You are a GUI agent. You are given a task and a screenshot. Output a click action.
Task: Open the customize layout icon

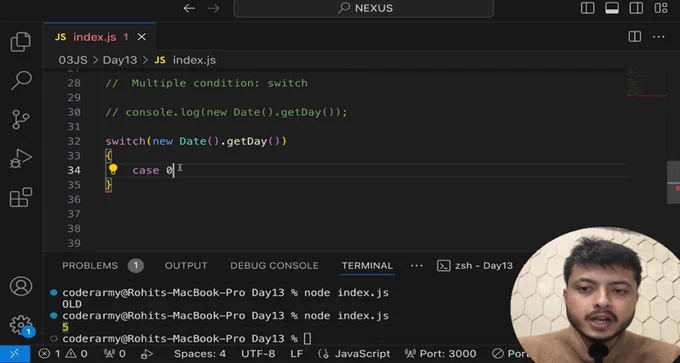pos(660,8)
